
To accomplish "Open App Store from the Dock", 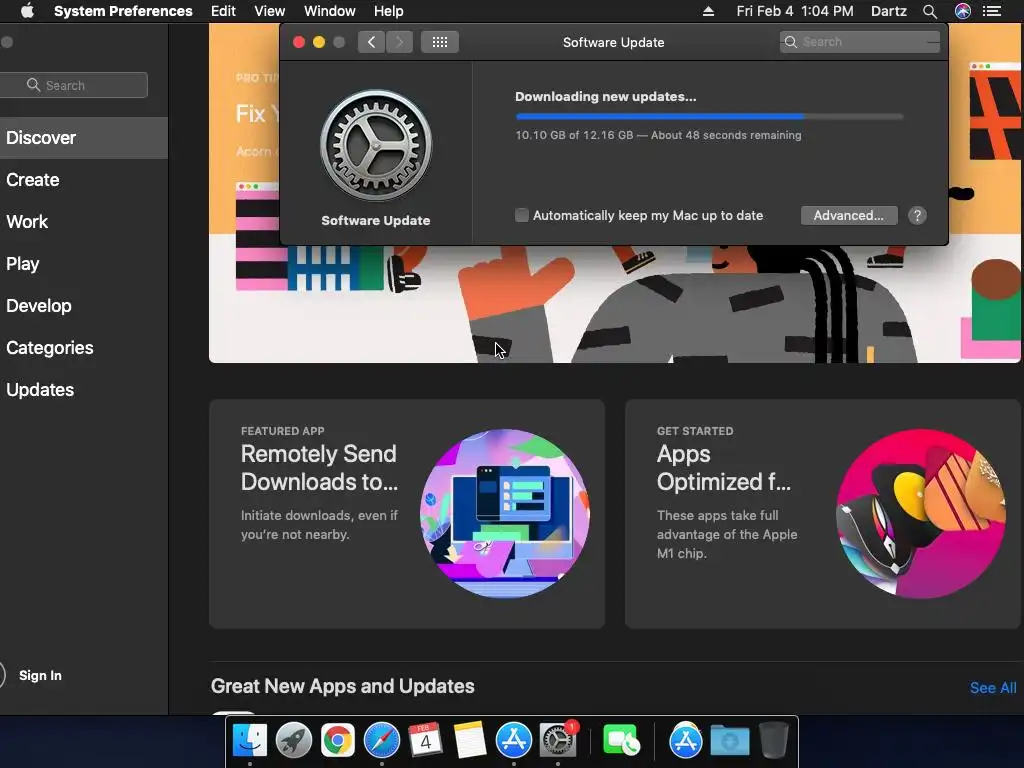I will [514, 741].
